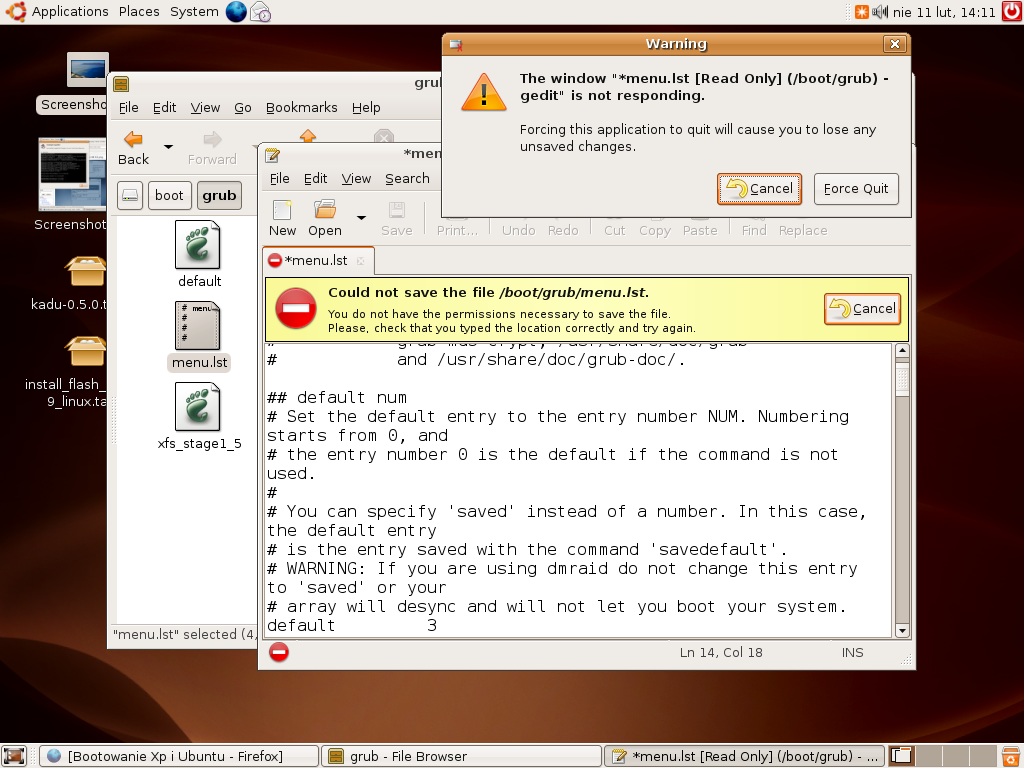
Task: Click the '## default num' line in editor
Action: tap(336, 397)
